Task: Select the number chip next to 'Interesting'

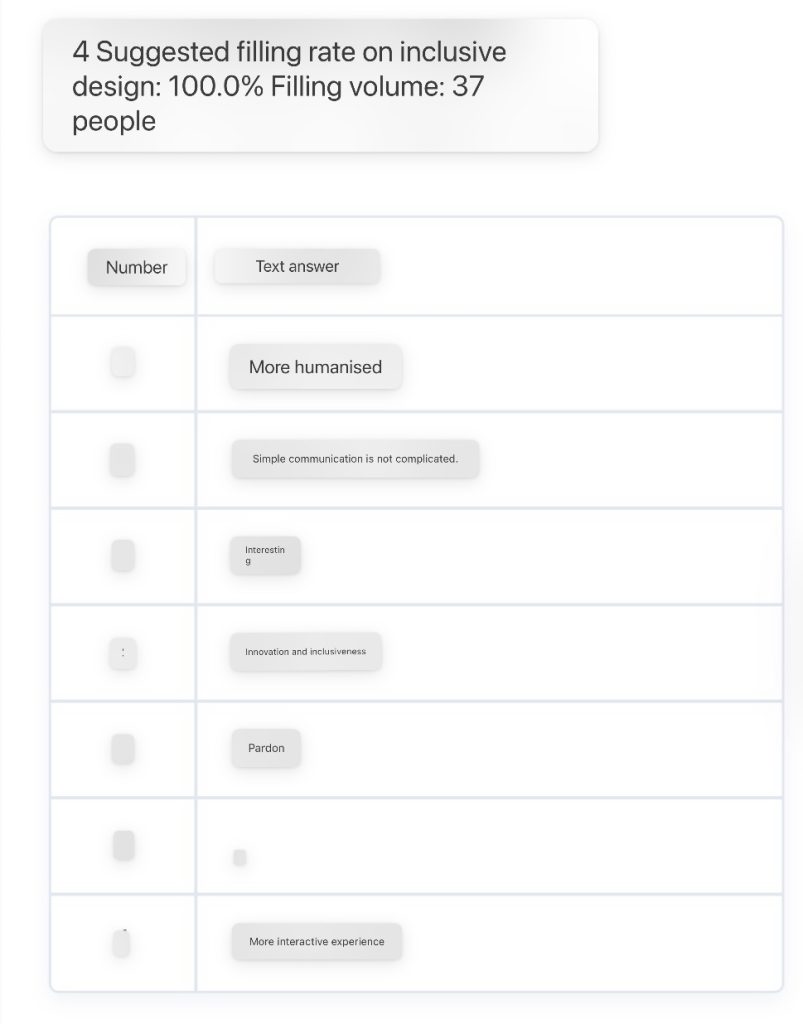Action: click(x=123, y=556)
